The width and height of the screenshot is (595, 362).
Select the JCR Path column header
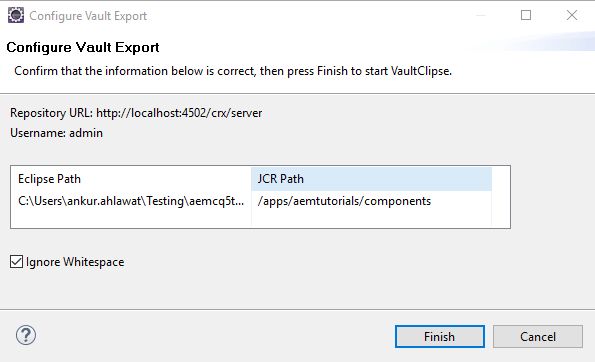click(x=371, y=179)
